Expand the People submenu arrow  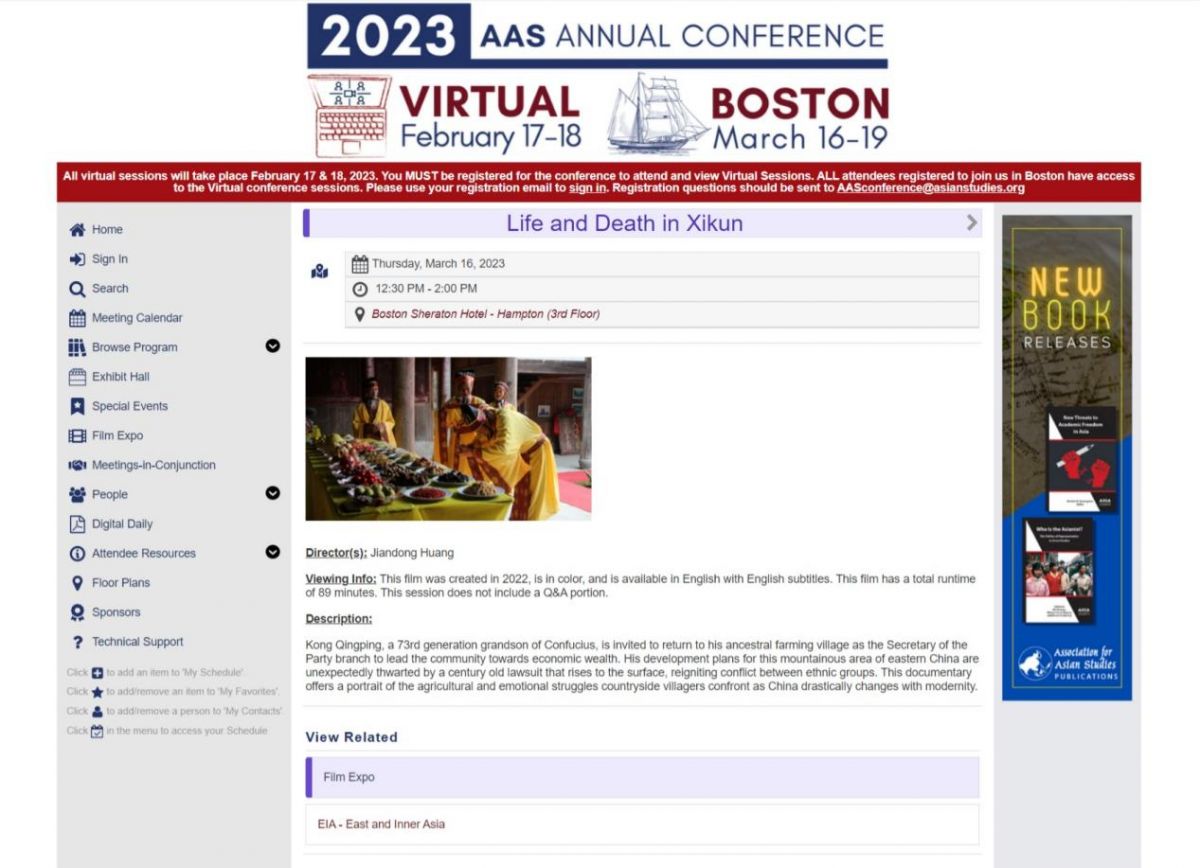coord(272,493)
